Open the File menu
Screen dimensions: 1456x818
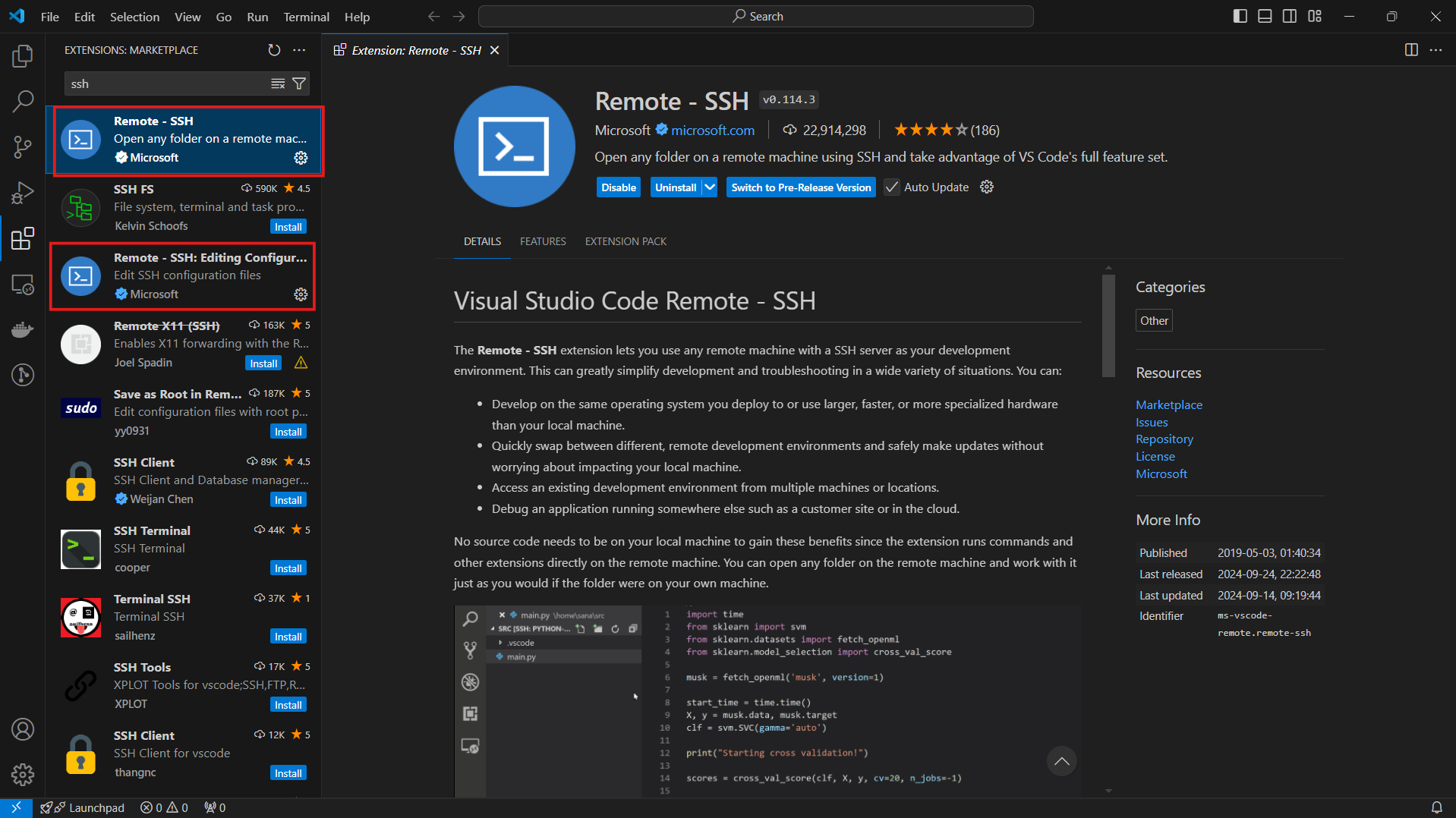click(50, 17)
